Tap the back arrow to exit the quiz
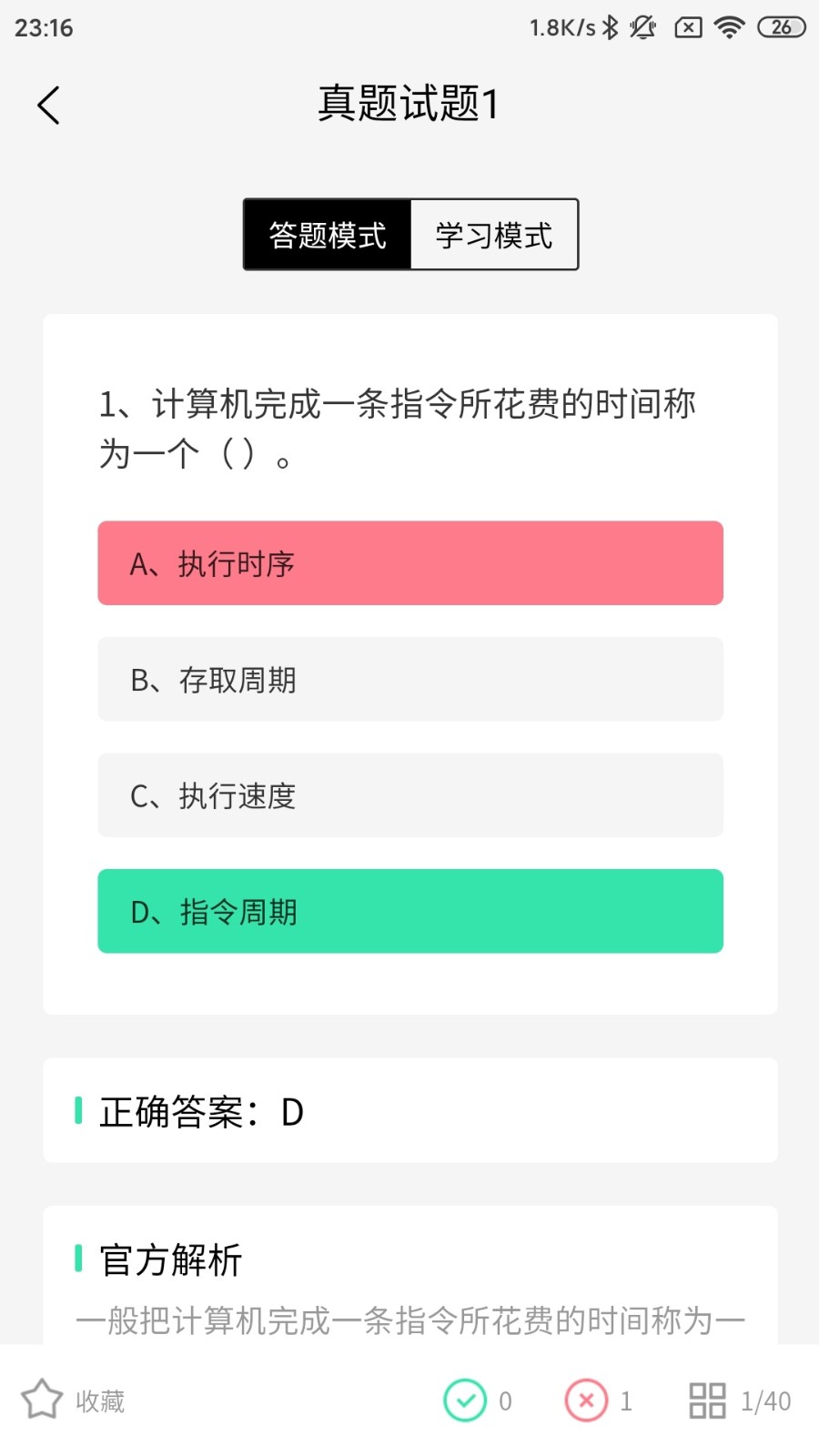This screenshot has width=819, height=1456. click(x=48, y=105)
